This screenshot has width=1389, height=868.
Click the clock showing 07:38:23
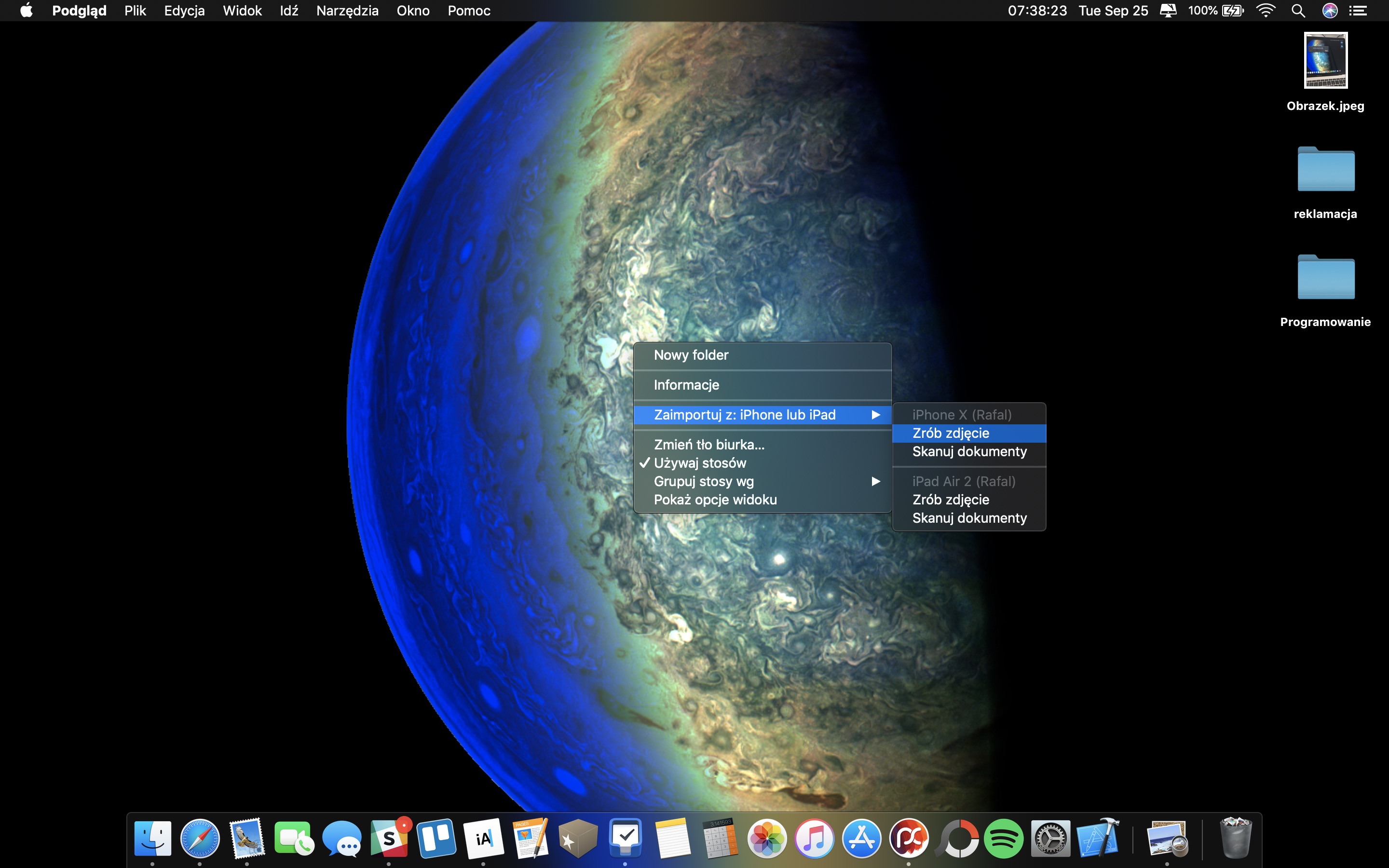tap(1037, 10)
